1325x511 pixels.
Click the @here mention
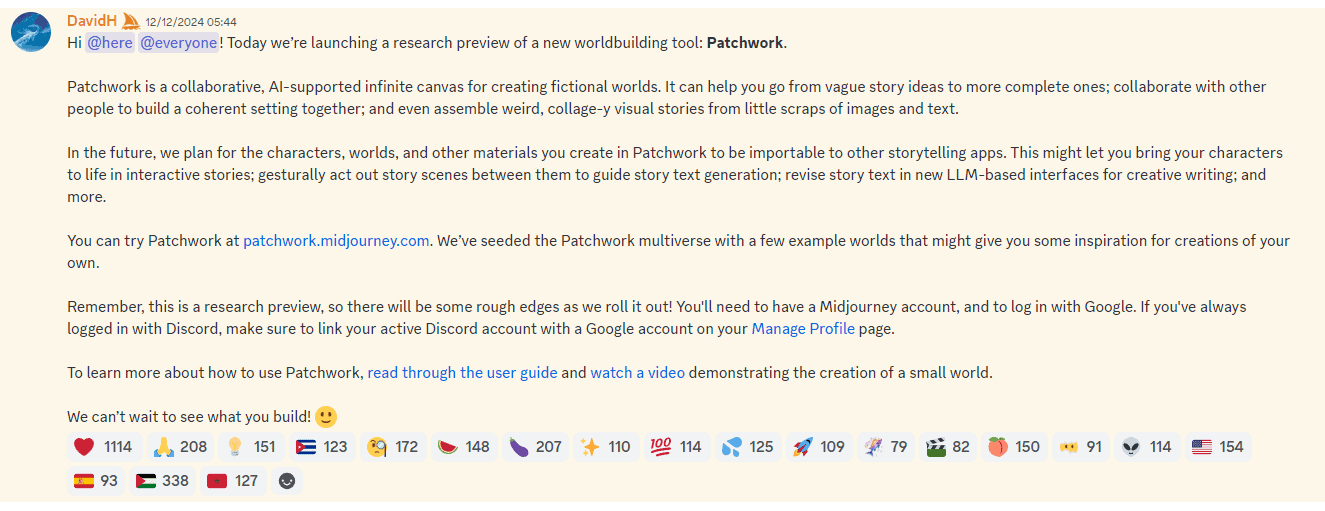pos(110,43)
